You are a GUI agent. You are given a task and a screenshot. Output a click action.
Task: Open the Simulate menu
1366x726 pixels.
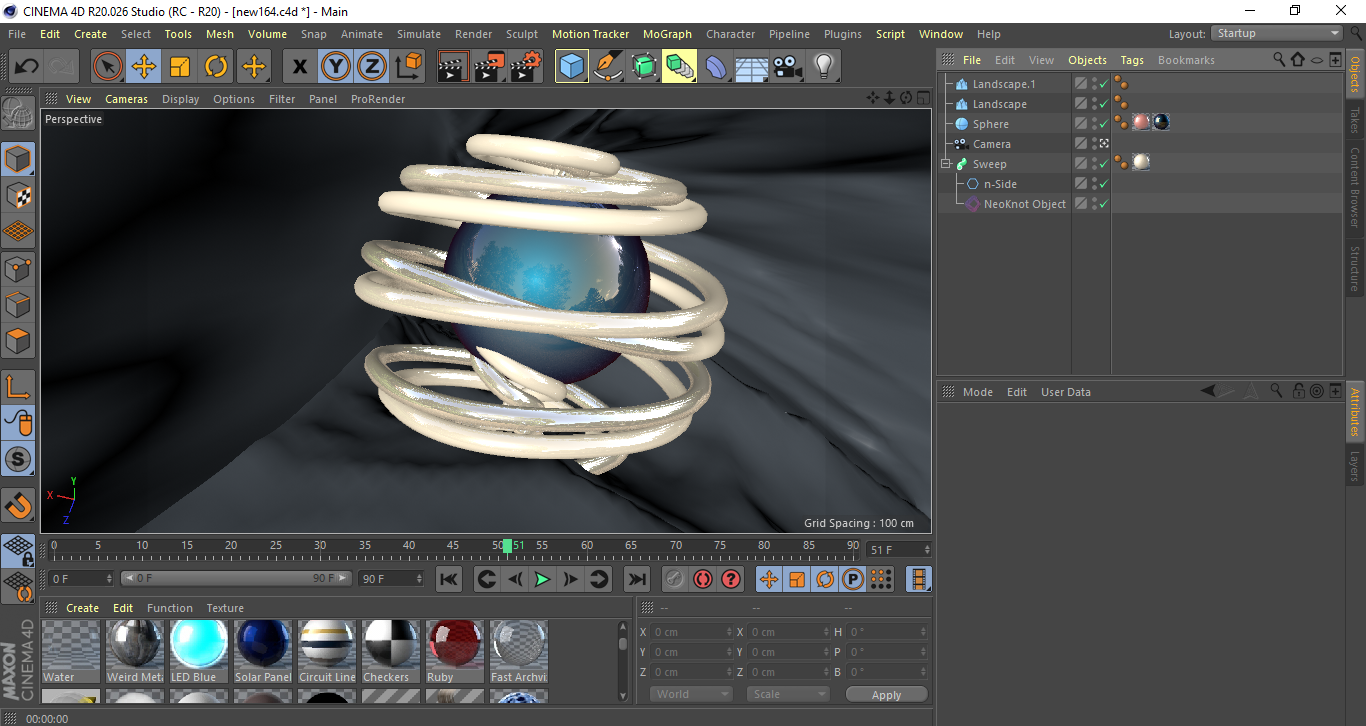419,34
